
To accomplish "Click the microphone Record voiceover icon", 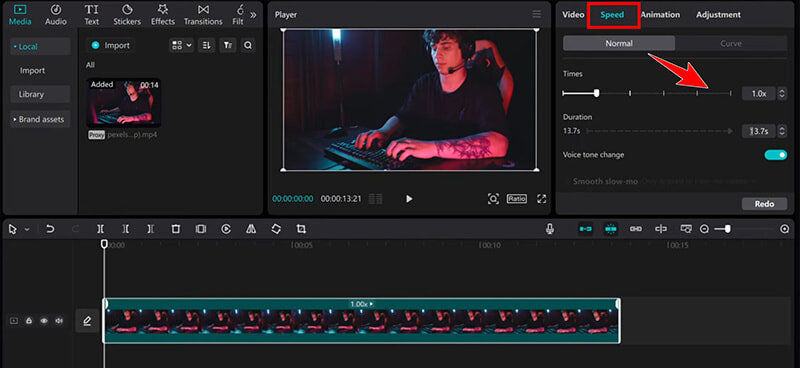I will (x=549, y=229).
